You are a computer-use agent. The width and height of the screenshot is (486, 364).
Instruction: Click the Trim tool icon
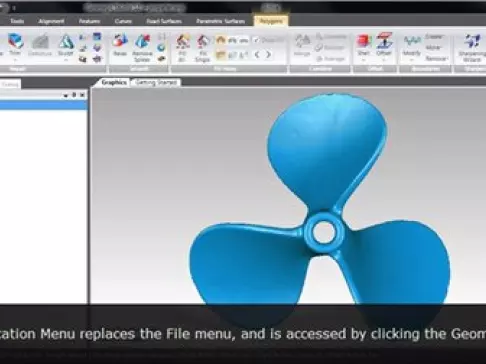coord(15,41)
